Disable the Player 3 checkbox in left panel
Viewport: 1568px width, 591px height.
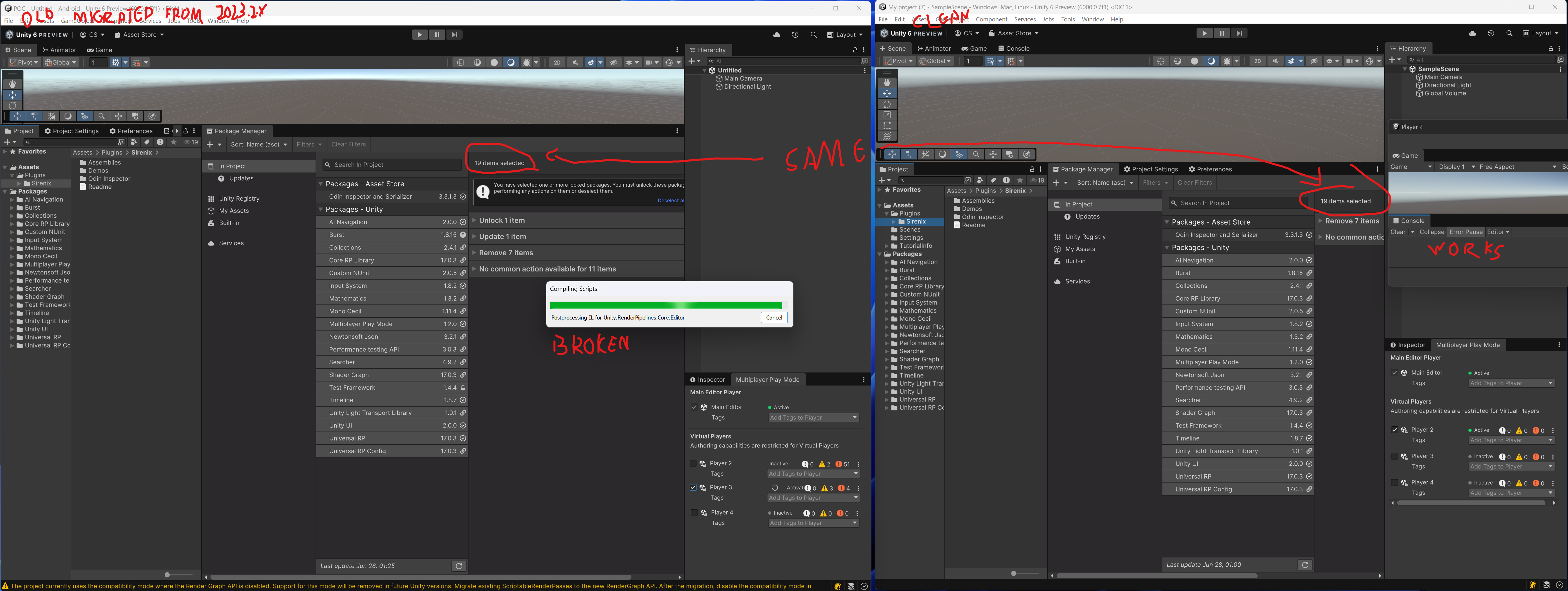(x=693, y=487)
